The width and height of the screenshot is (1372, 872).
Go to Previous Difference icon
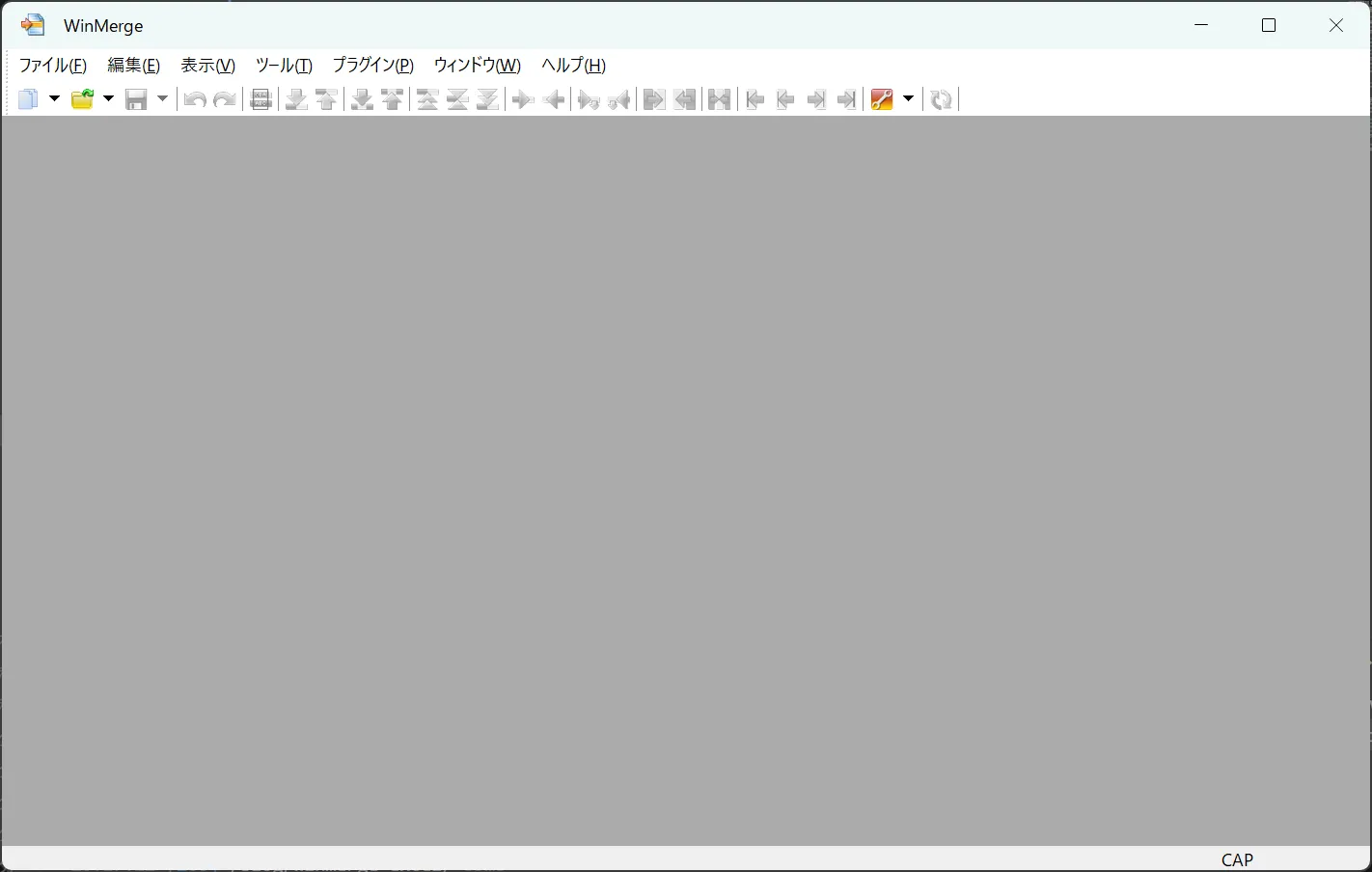point(327,99)
